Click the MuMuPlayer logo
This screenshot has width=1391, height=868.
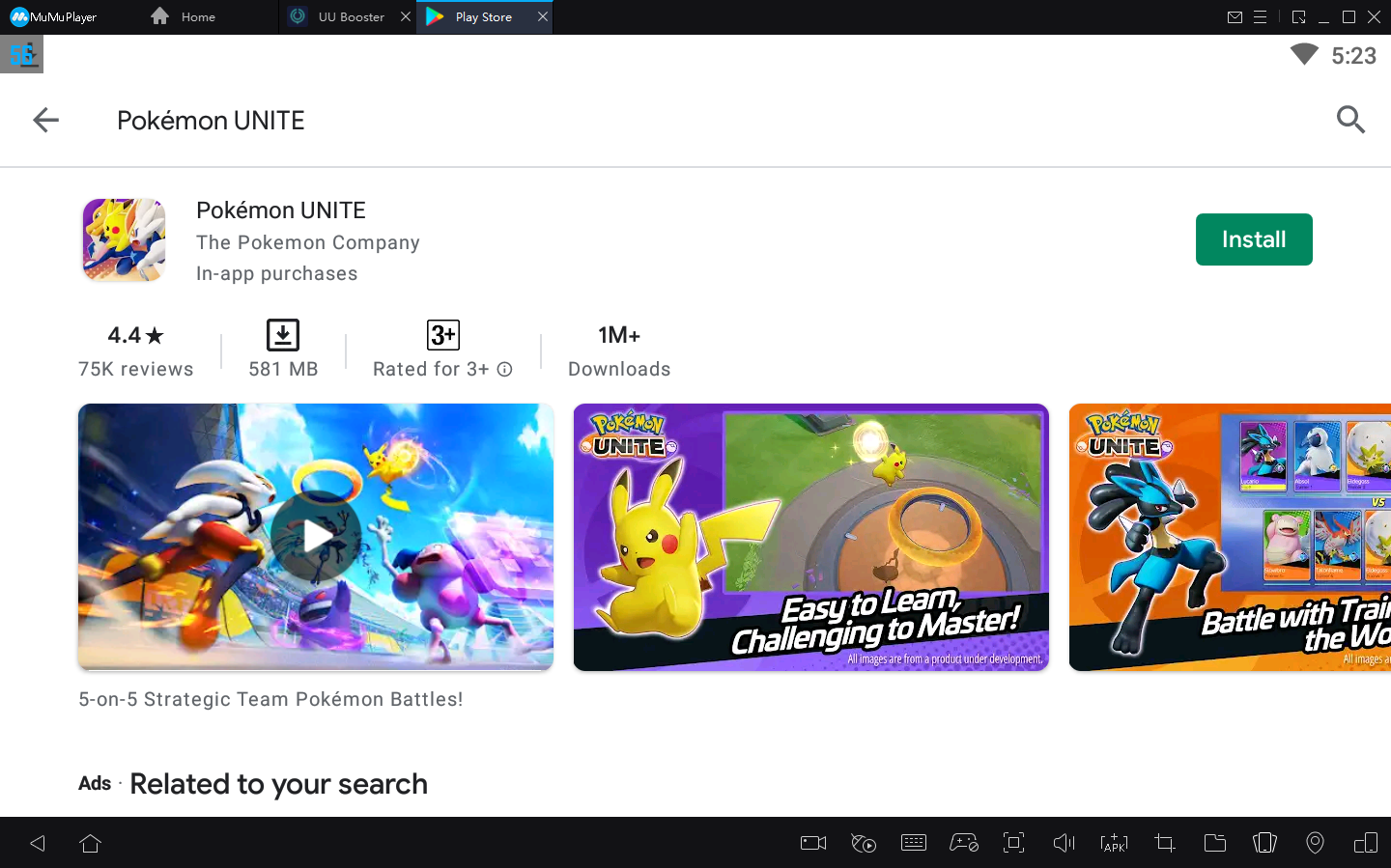pos(53,16)
